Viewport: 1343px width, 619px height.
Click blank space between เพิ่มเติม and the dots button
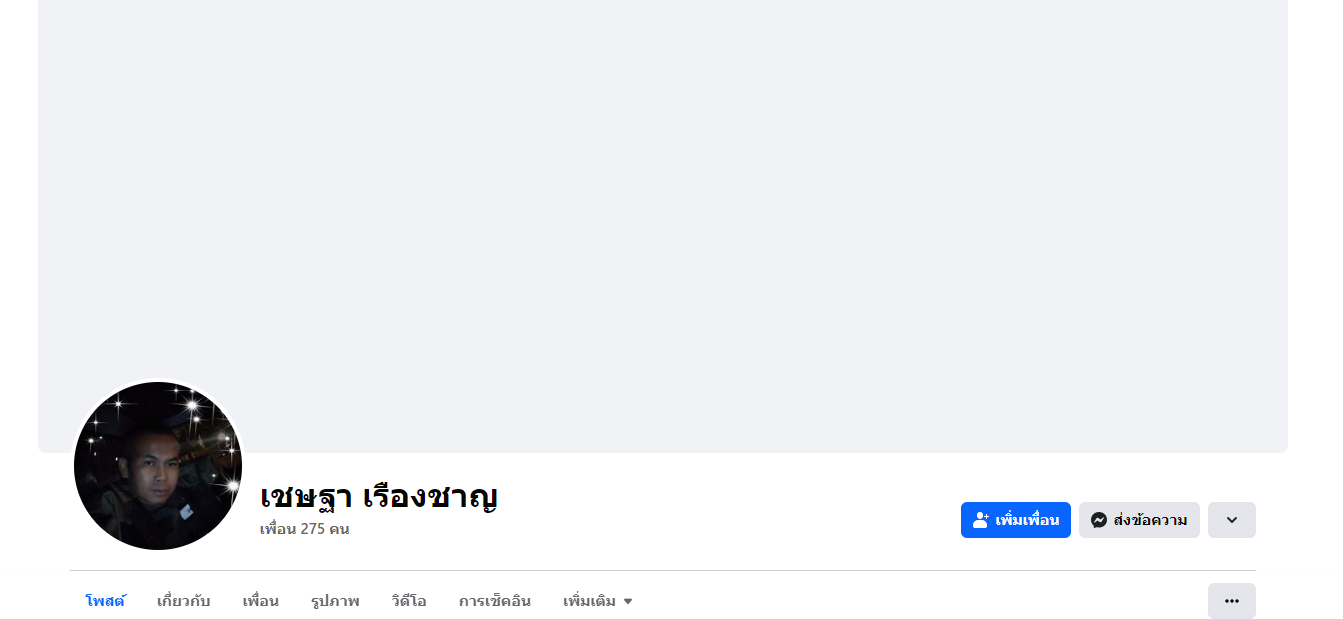(x=920, y=601)
